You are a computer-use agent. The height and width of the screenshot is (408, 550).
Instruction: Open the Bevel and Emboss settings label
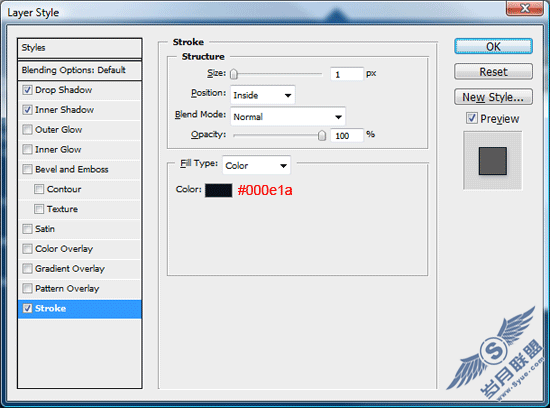click(x=72, y=169)
